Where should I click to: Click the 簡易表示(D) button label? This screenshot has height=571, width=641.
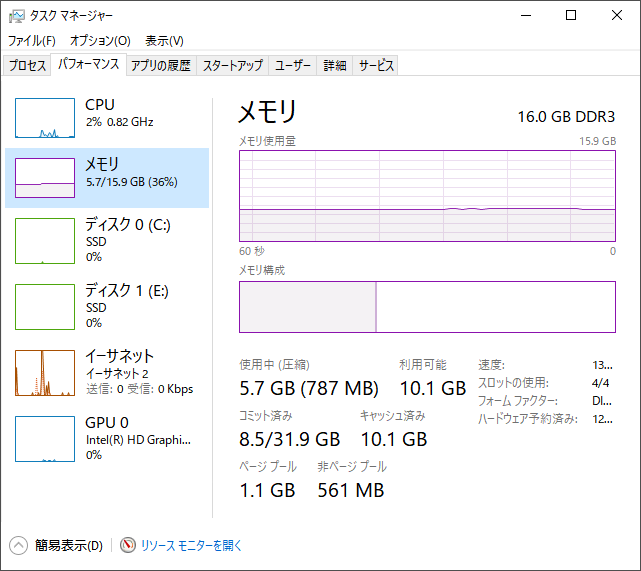coord(69,545)
